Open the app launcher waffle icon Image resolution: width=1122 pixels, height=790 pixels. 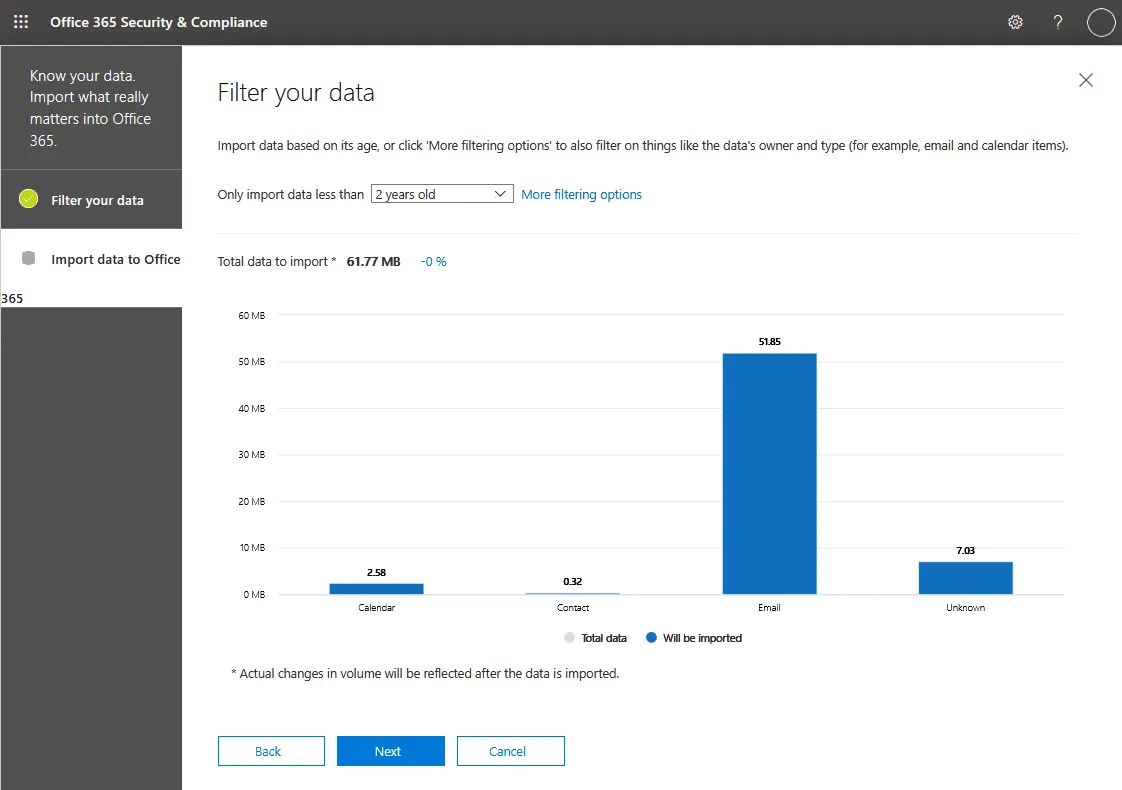point(21,22)
